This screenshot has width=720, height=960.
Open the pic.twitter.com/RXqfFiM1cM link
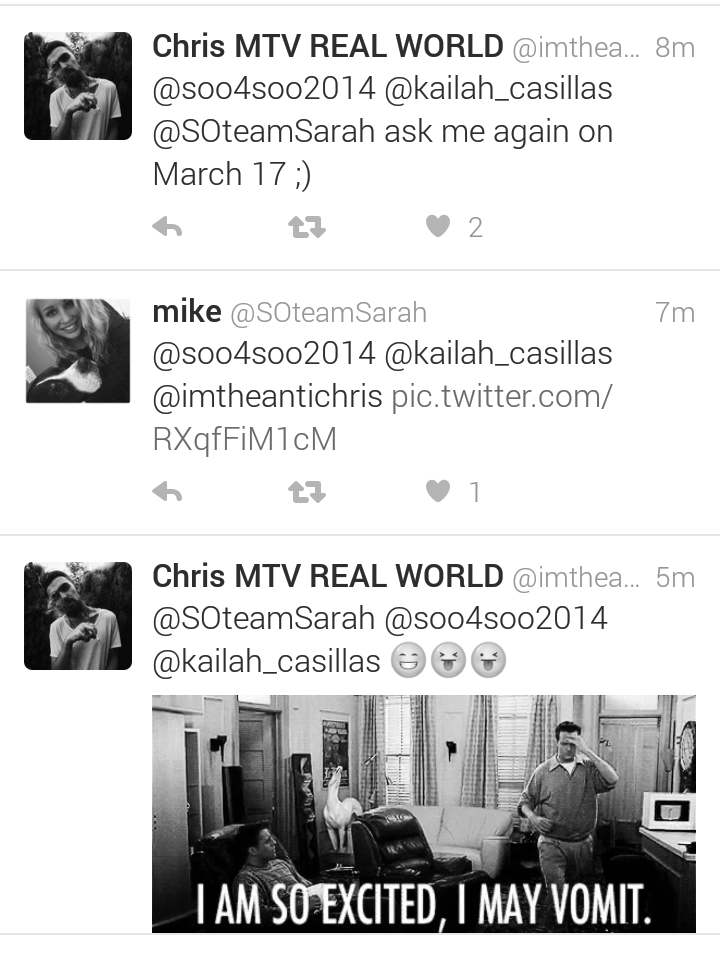coord(382,418)
